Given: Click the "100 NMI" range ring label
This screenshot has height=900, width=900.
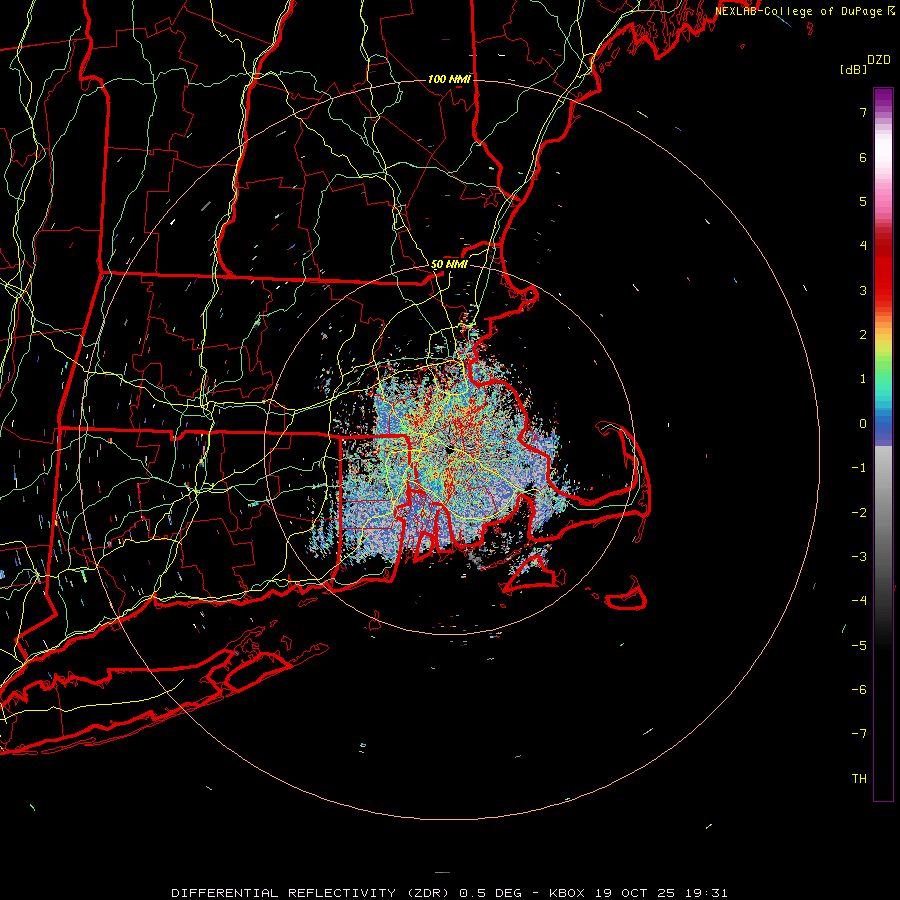Looking at the screenshot, I should 449,79.
